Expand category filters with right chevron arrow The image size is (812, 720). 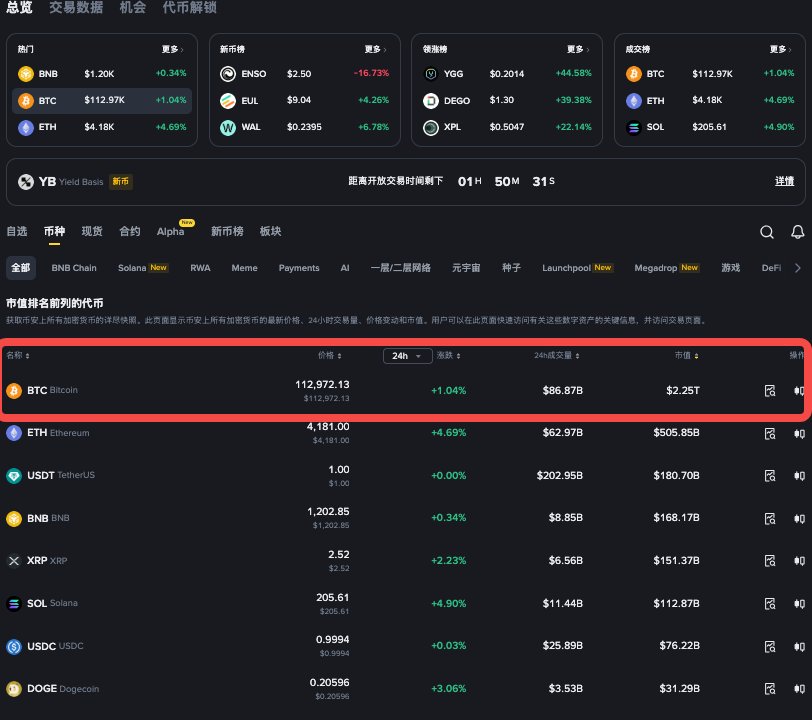tap(797, 268)
